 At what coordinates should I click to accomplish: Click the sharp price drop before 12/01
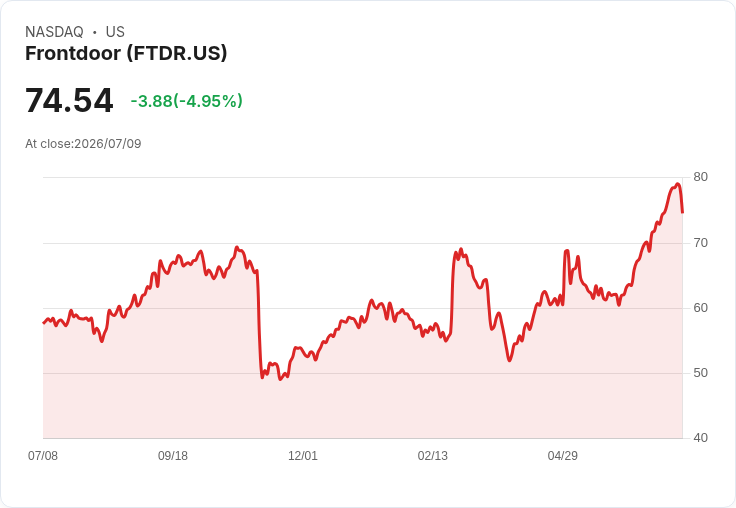[259, 324]
